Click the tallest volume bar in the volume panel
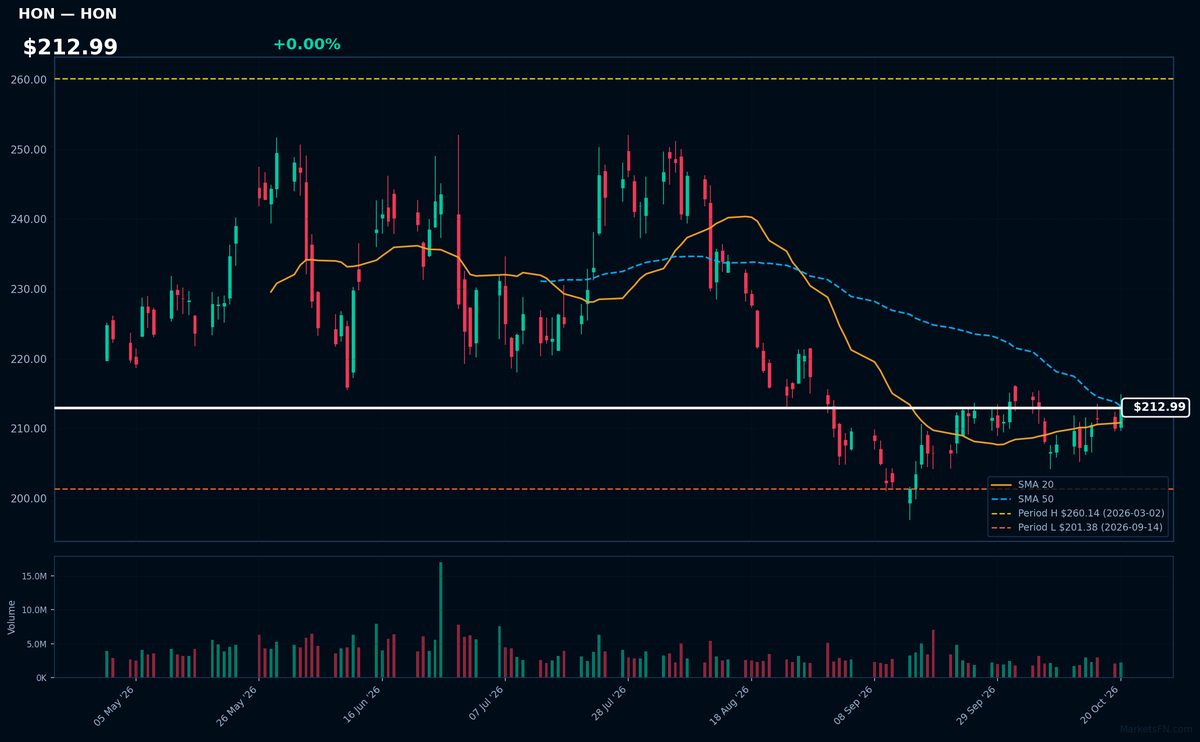The image size is (1200, 742). coord(440,620)
